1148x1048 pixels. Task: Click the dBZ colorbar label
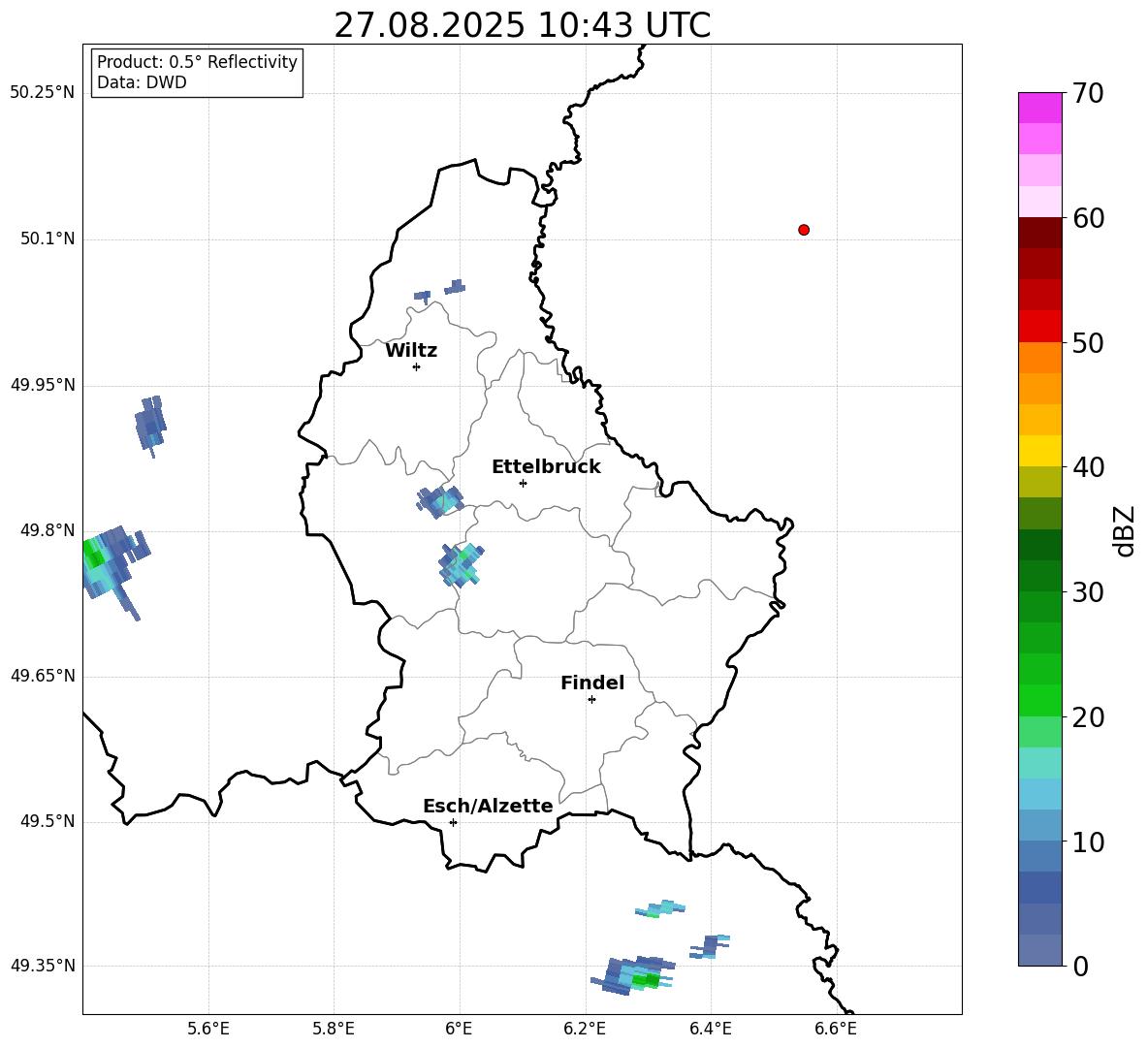(x=1125, y=530)
